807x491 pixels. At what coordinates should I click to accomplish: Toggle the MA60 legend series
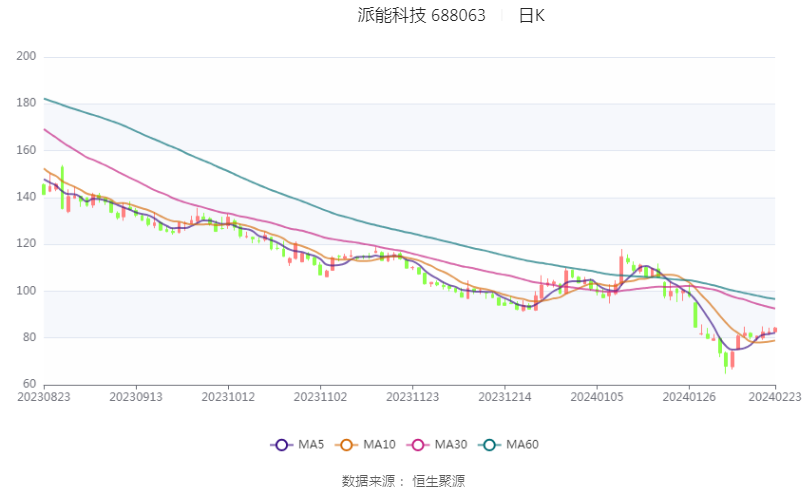click(508, 445)
